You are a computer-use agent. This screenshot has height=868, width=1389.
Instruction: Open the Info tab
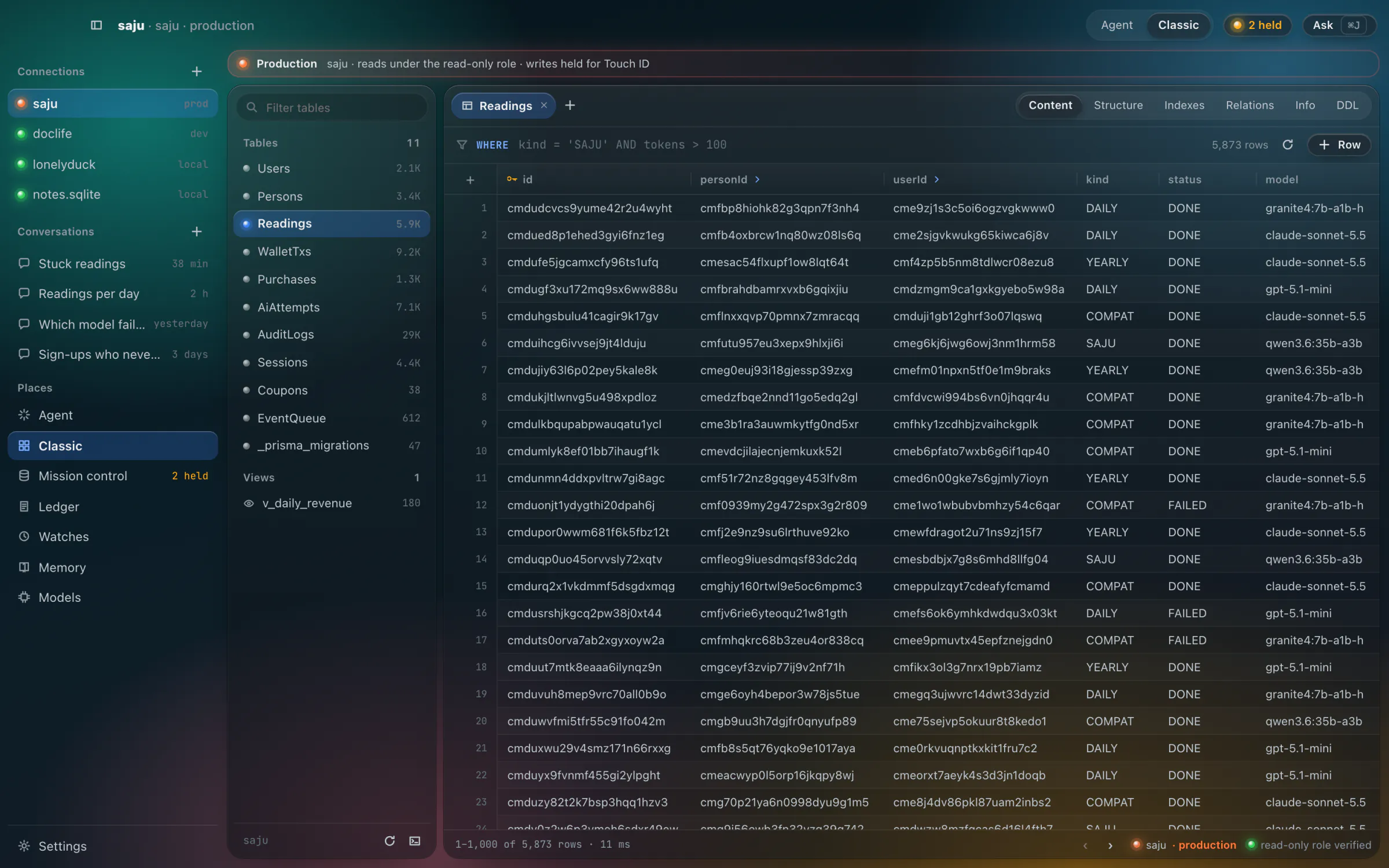pyautogui.click(x=1305, y=105)
